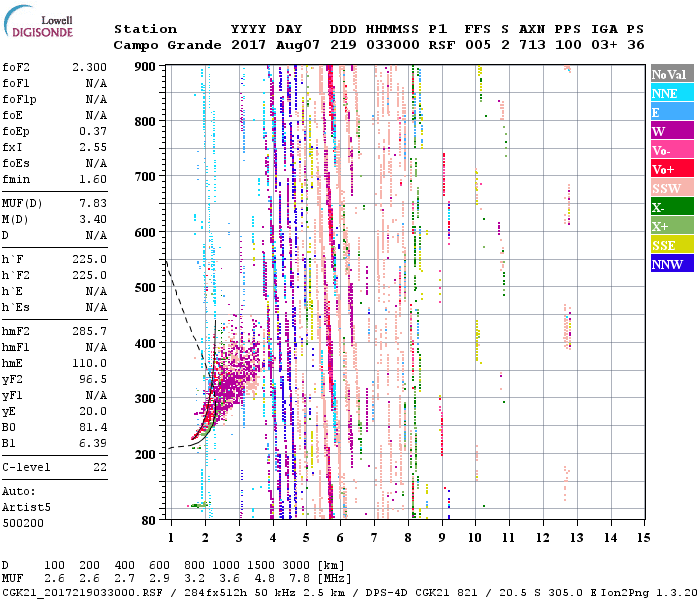The height and width of the screenshot is (600, 700).
Task: Click the 10 MHz frequency axis label
Action: click(x=475, y=538)
